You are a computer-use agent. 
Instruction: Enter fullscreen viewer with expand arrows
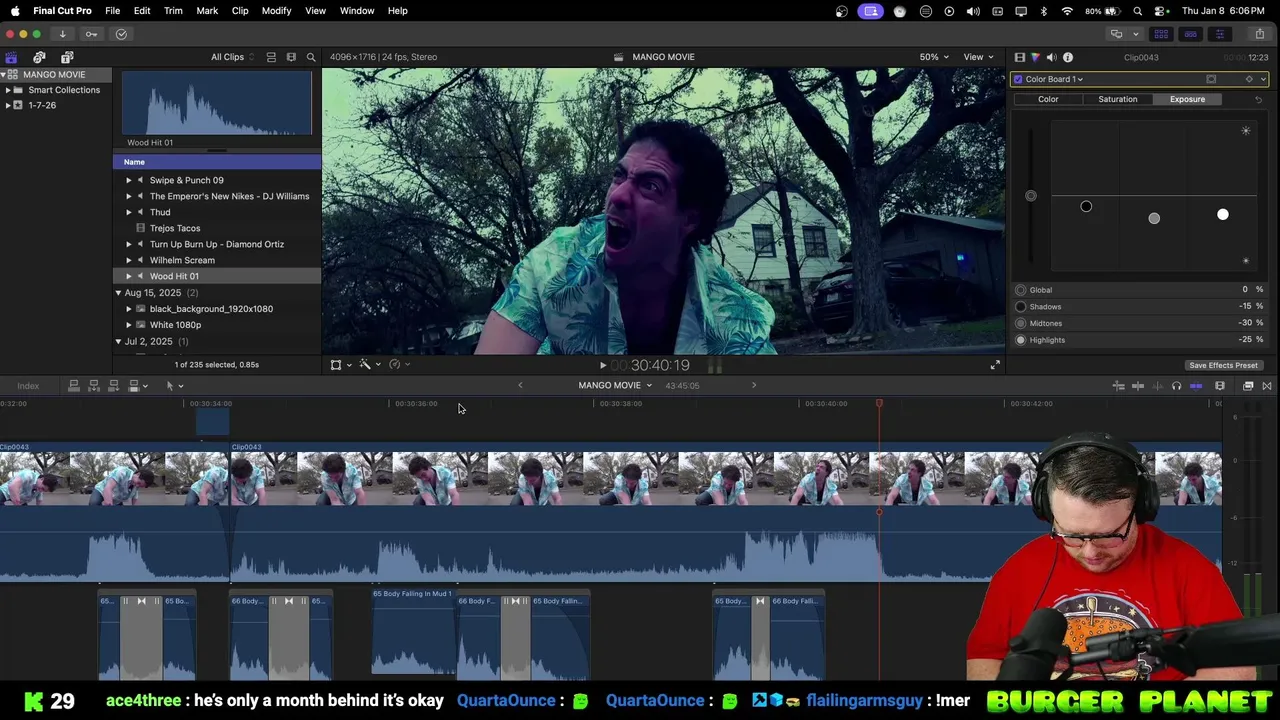pyautogui.click(x=995, y=366)
